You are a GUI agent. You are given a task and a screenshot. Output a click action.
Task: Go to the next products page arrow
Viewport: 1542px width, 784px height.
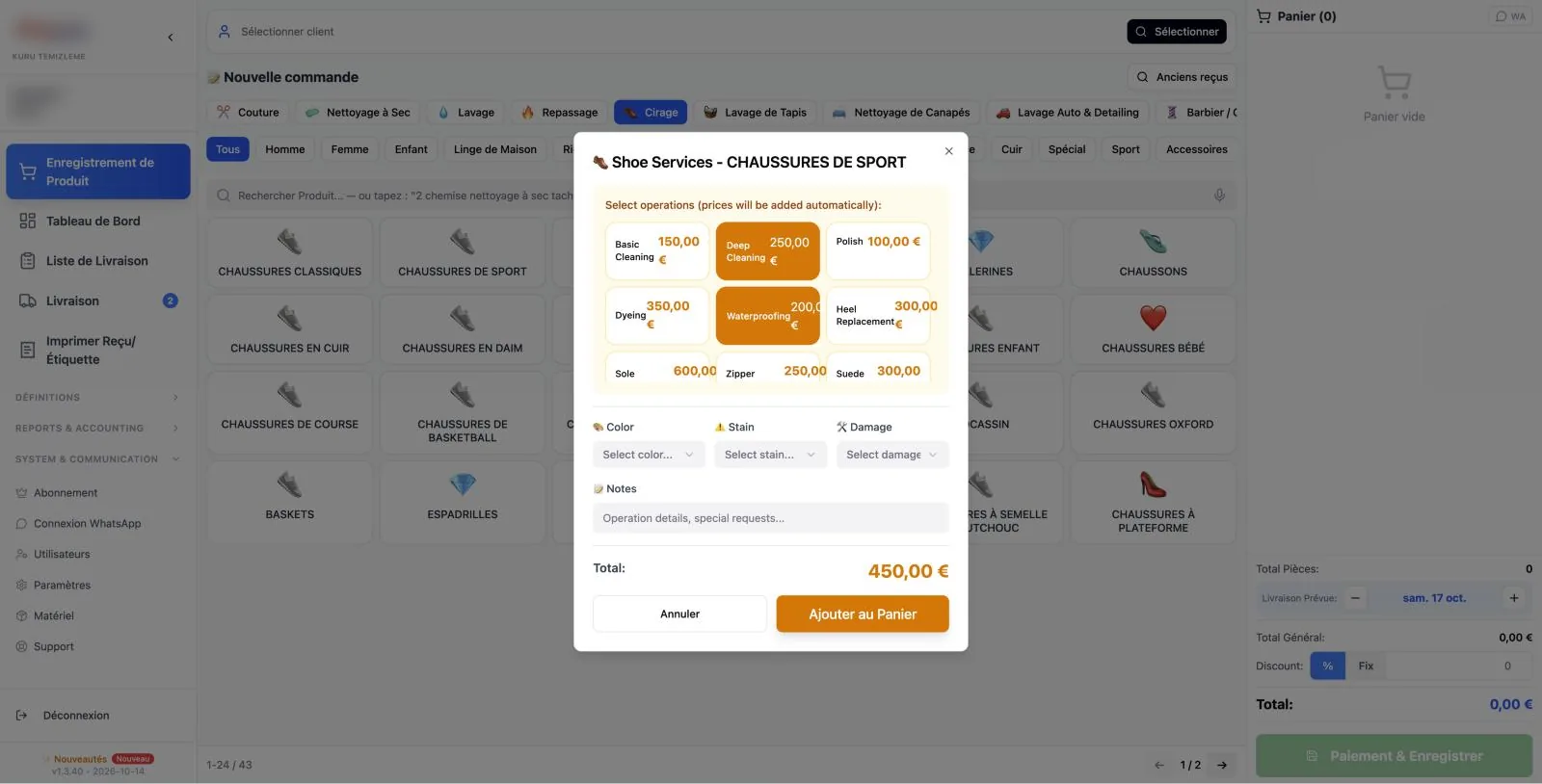1222,765
